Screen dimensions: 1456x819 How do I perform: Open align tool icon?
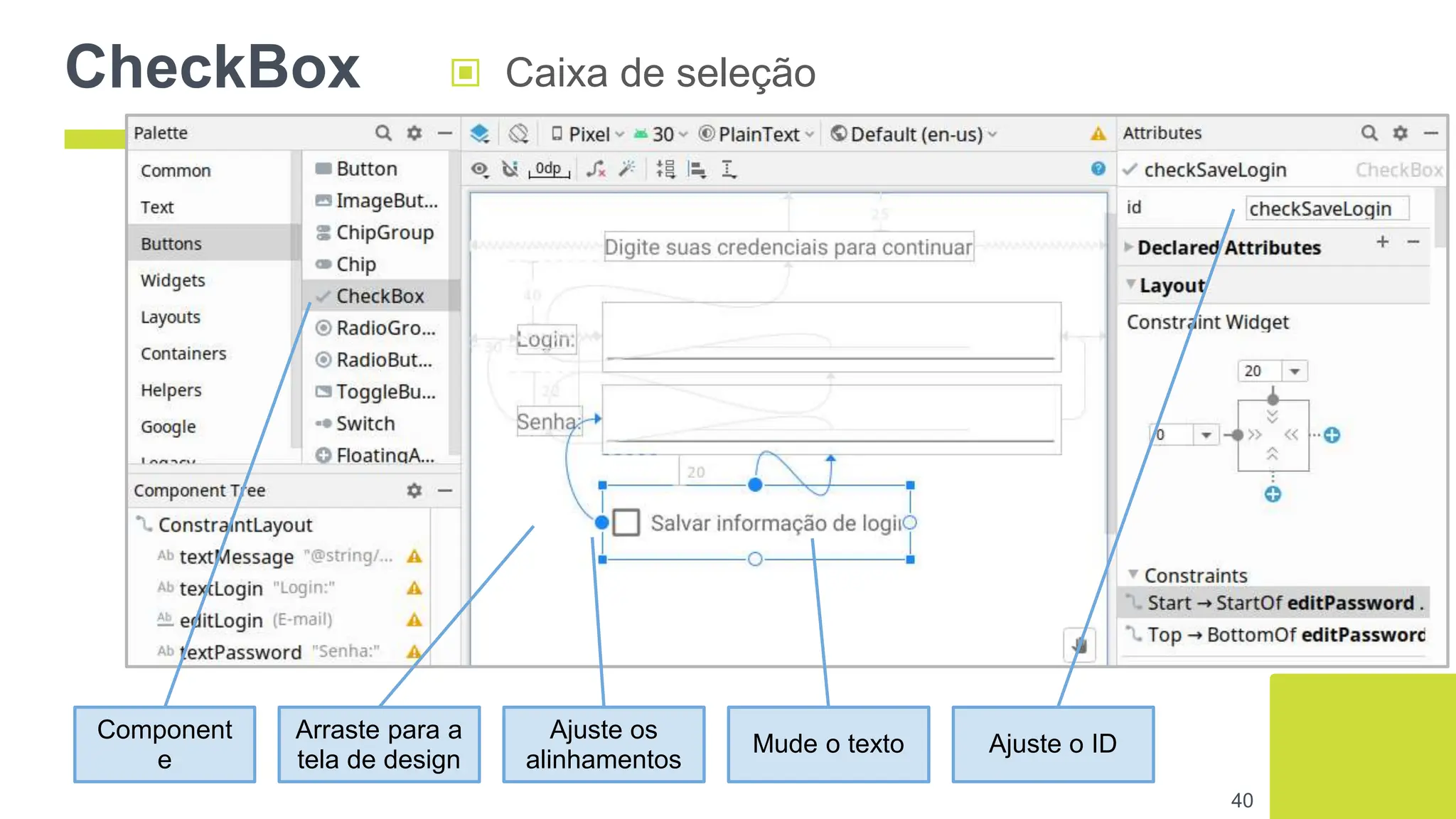click(697, 169)
